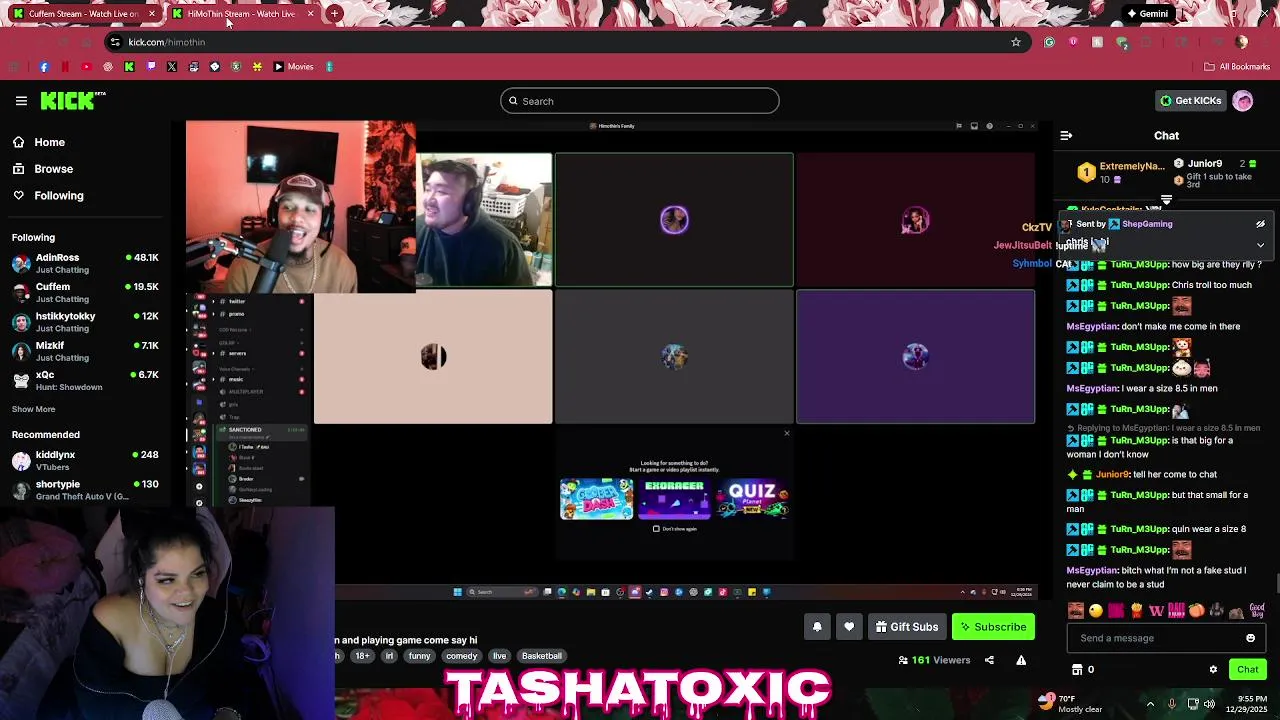Open AdinRoss channel from Following list
This screenshot has height=720, width=1280.
(85, 263)
